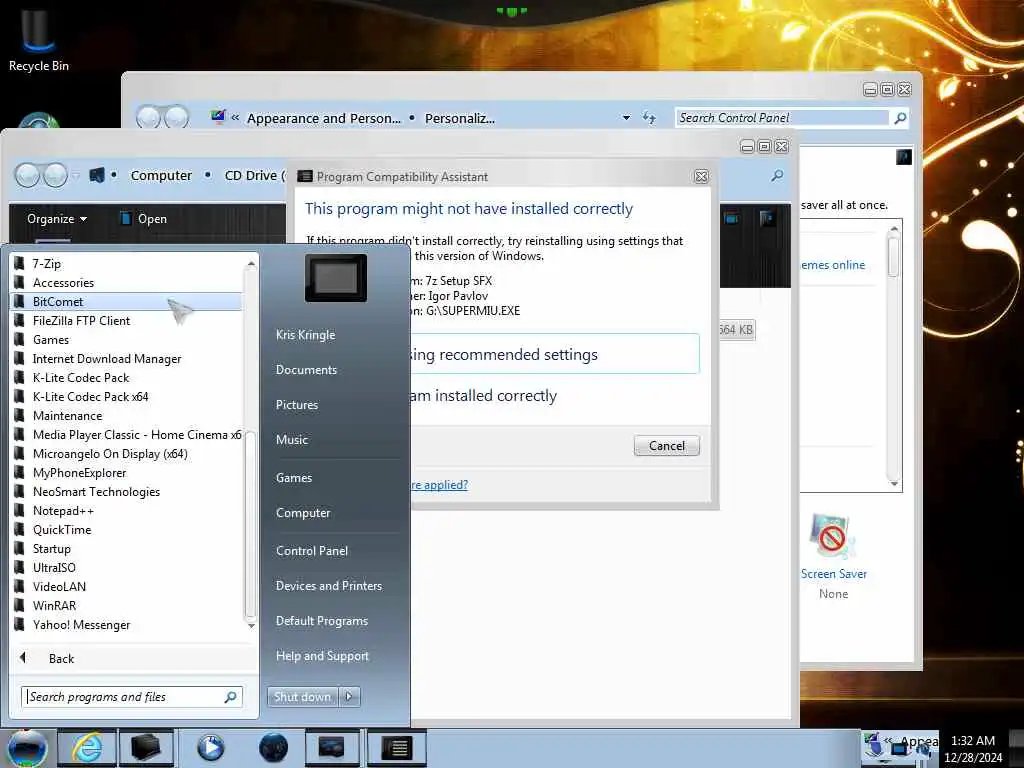Viewport: 1024px width, 768px height.
Task: Open the media player taskbar icon
Action: tap(210, 748)
